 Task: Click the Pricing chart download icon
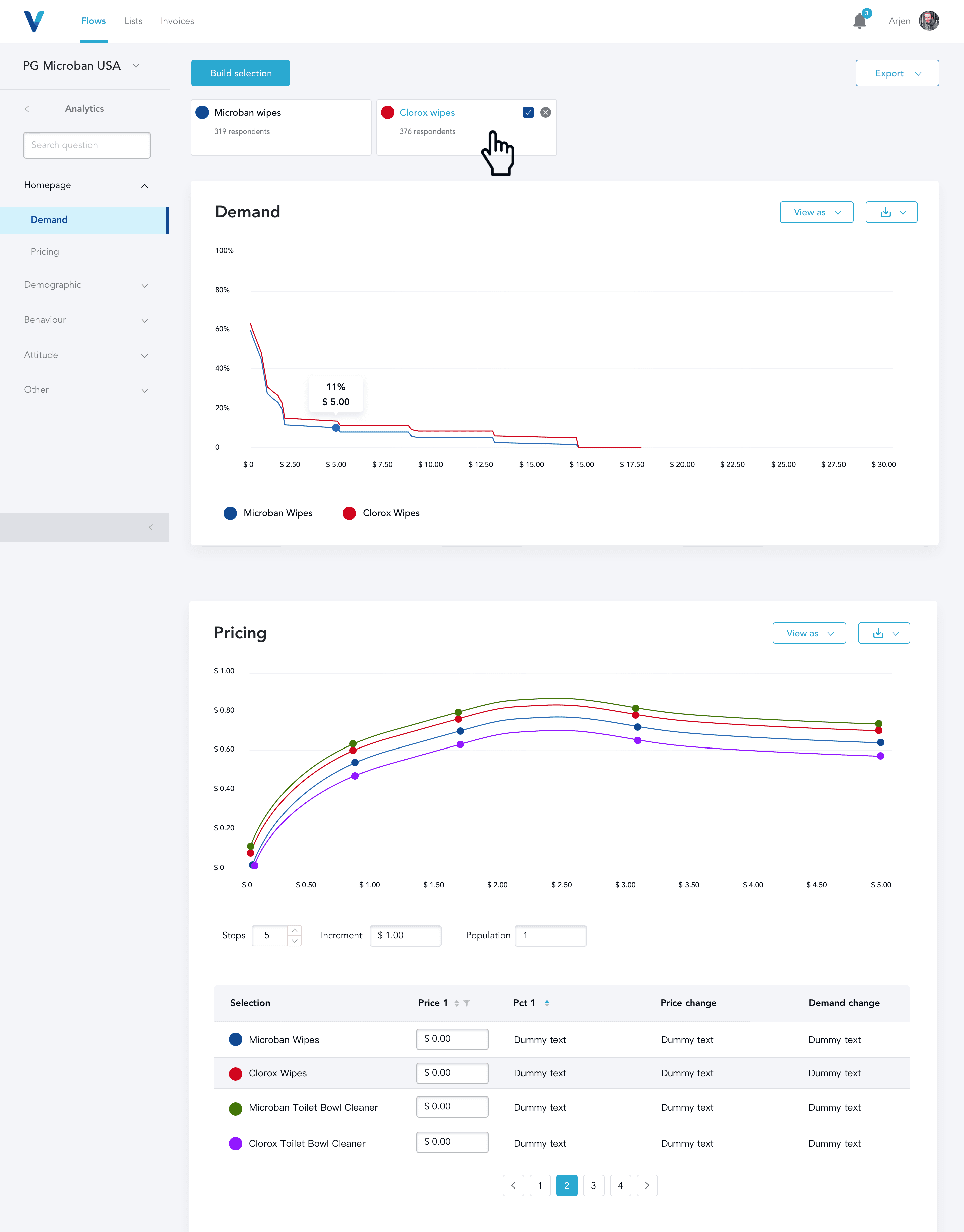tap(878, 633)
